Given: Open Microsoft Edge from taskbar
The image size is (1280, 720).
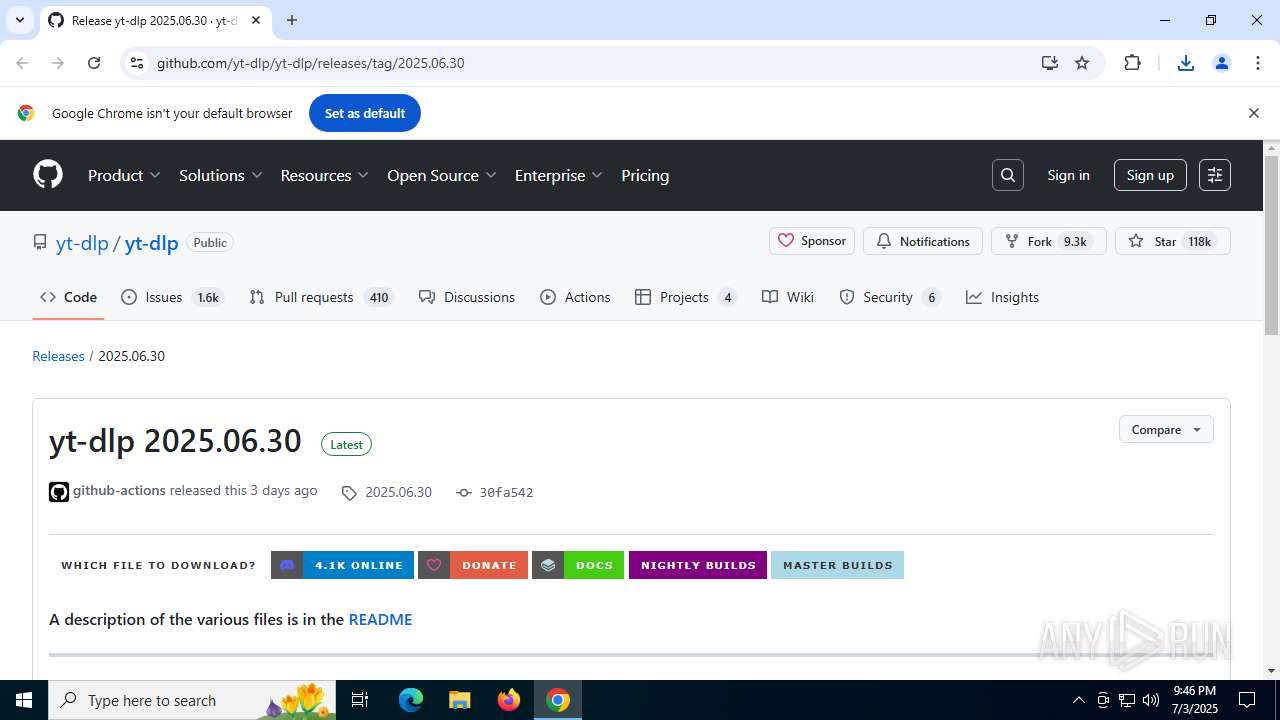Looking at the screenshot, I should coord(411,700).
